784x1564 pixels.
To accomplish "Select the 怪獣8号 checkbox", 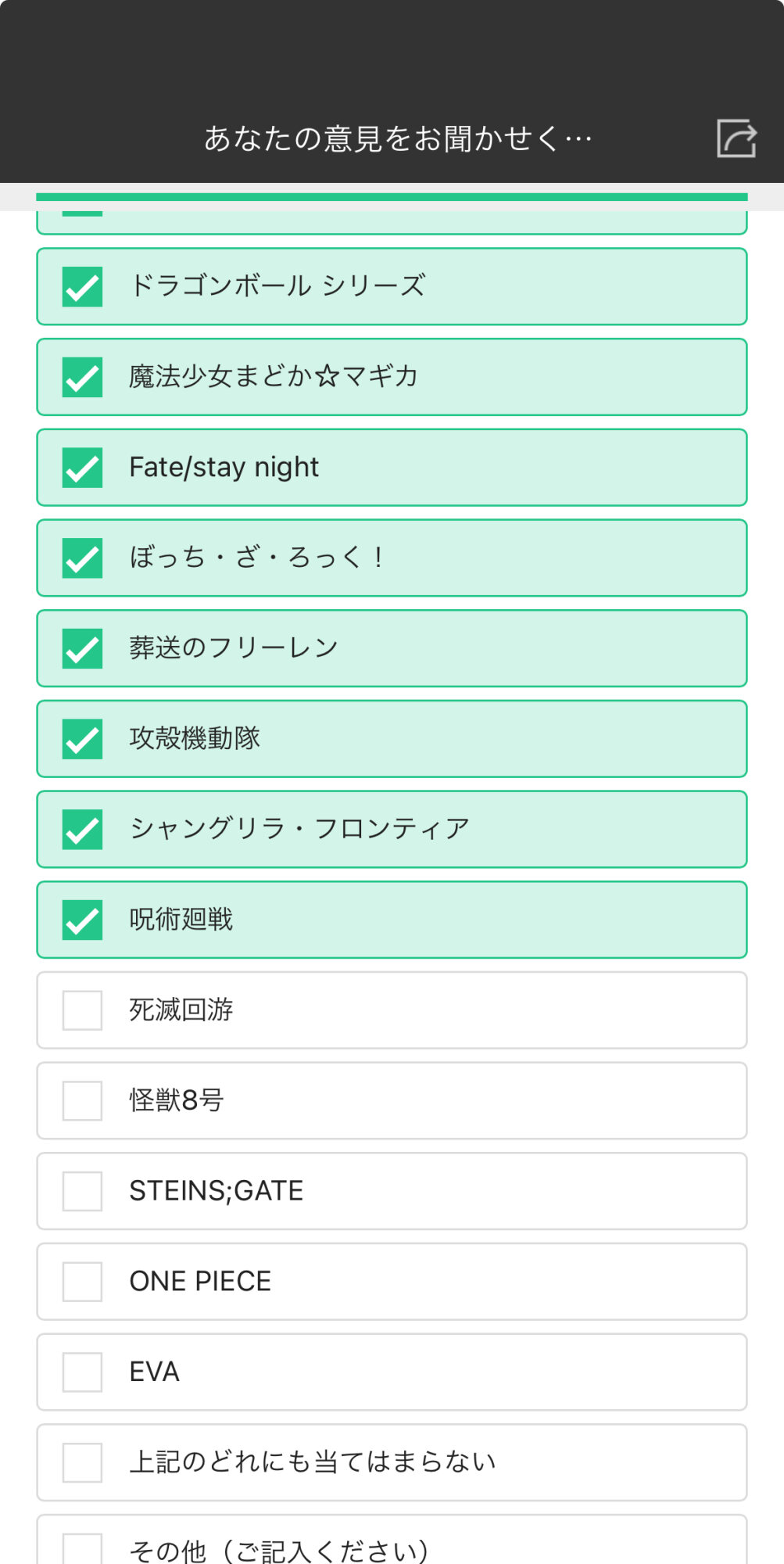I will (x=82, y=1100).
